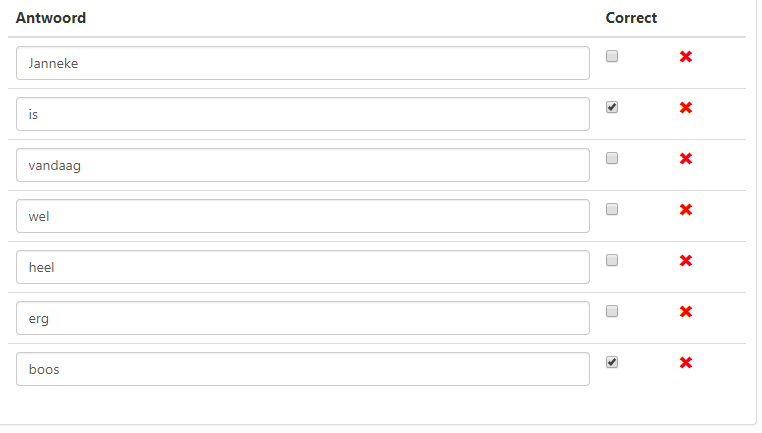Remove the 'wel' answer with red X

tap(686, 210)
